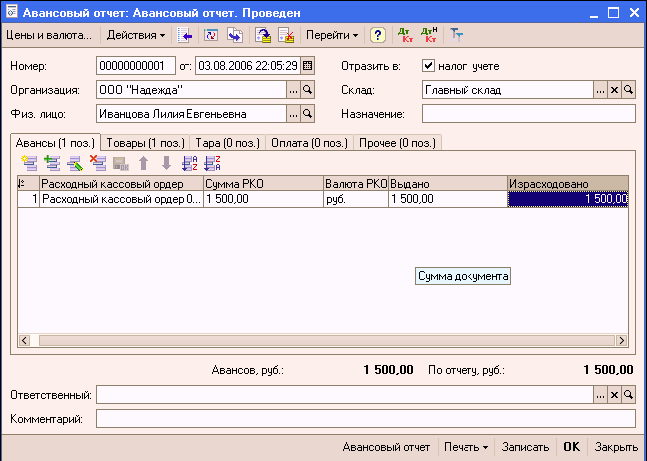647x461 pixels.
Task: Click the Дт/Кт accounting entries icon
Action: (406, 35)
